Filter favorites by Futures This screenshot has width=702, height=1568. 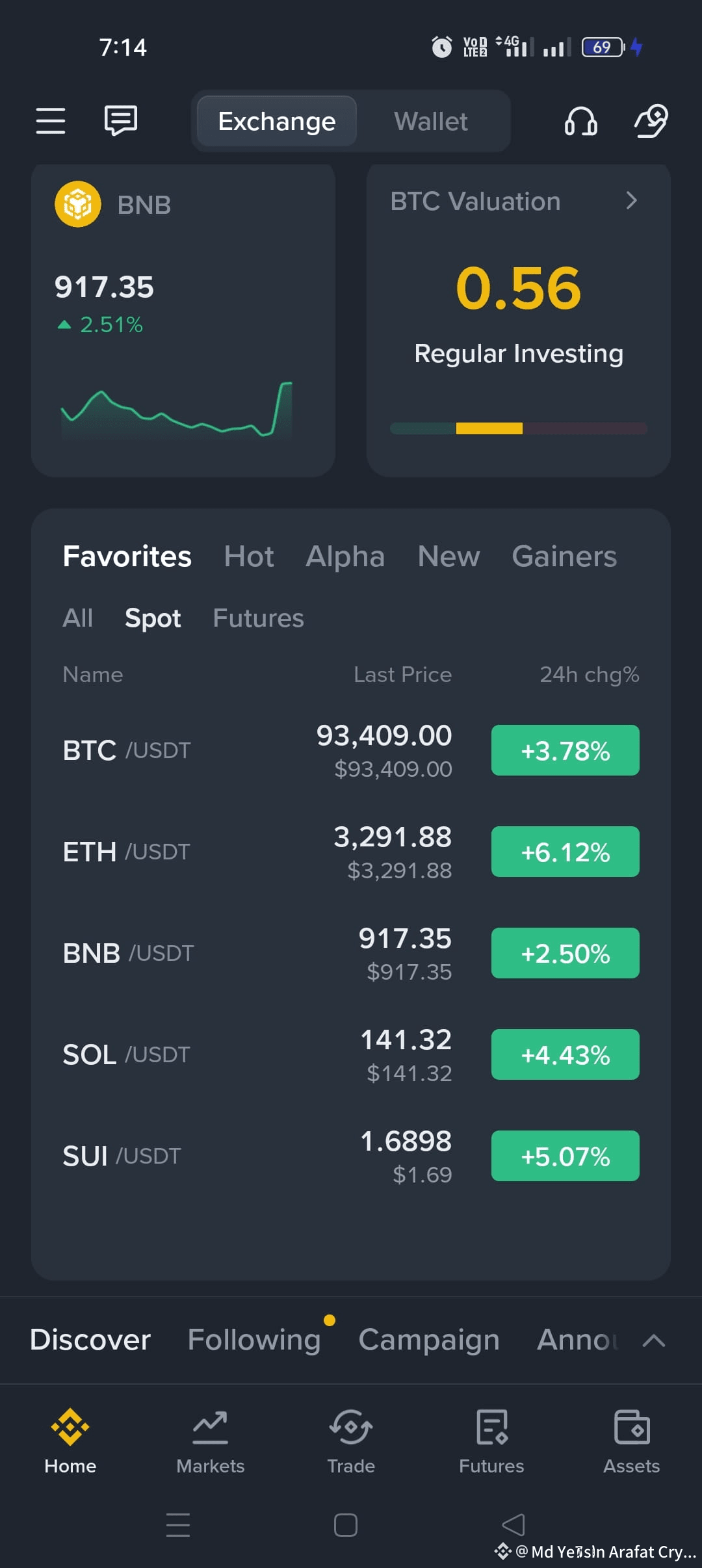(x=259, y=618)
